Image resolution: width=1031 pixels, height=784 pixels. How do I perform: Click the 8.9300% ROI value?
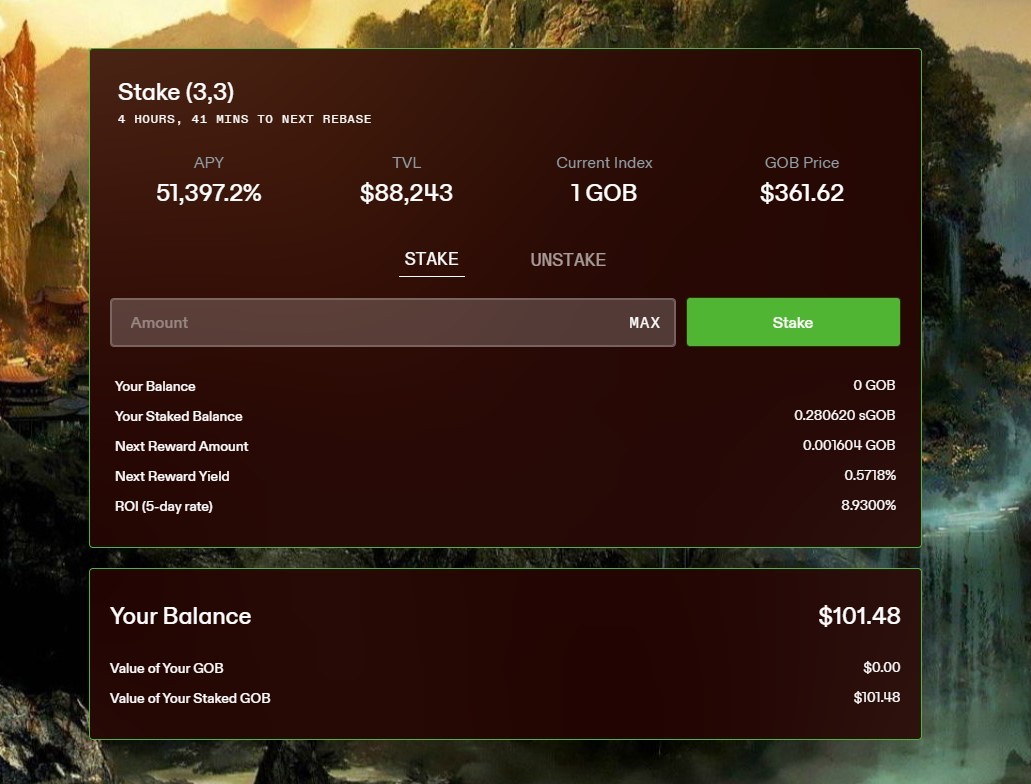pos(868,505)
